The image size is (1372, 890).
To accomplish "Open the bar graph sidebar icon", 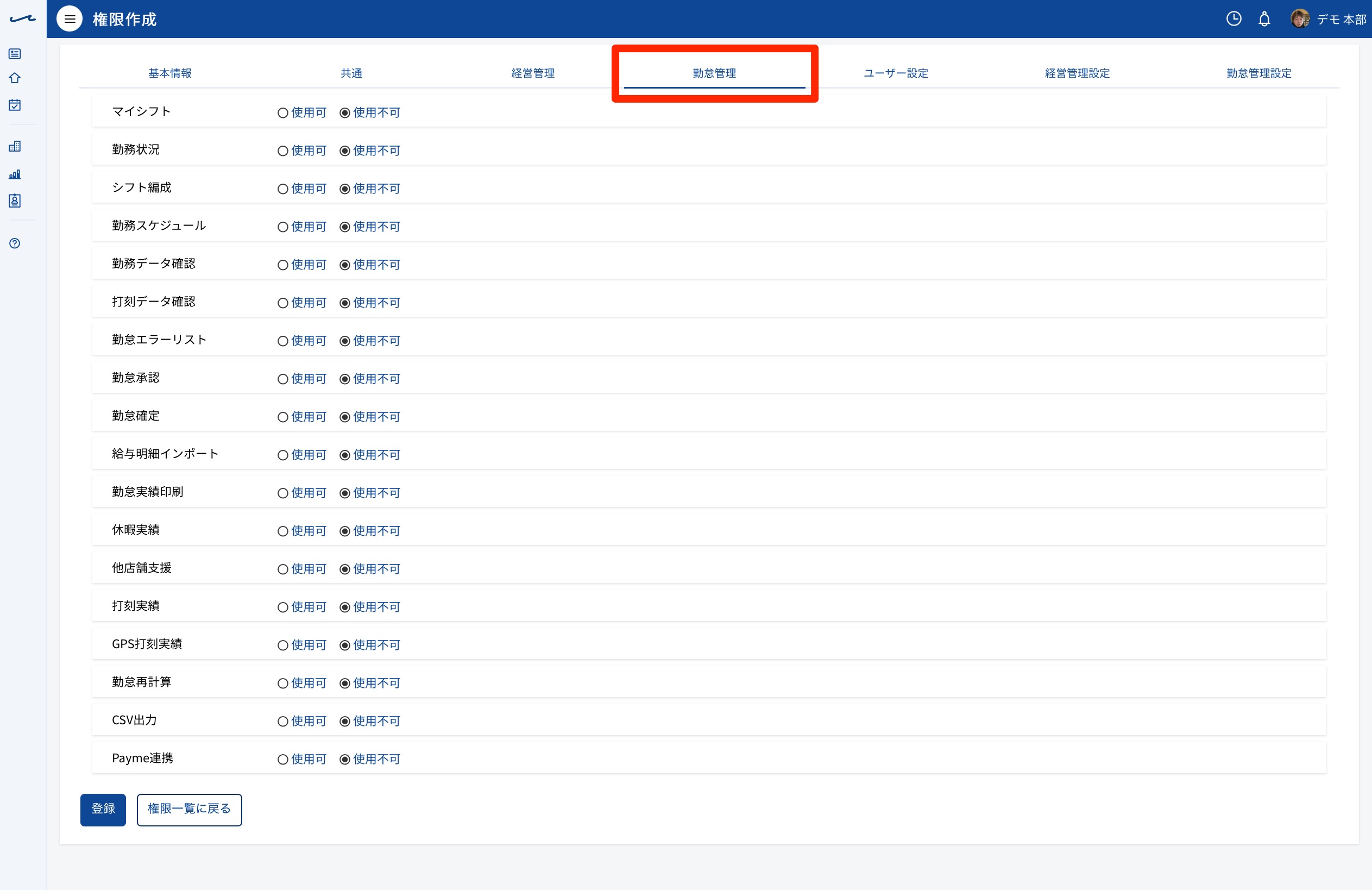I will coord(15,174).
